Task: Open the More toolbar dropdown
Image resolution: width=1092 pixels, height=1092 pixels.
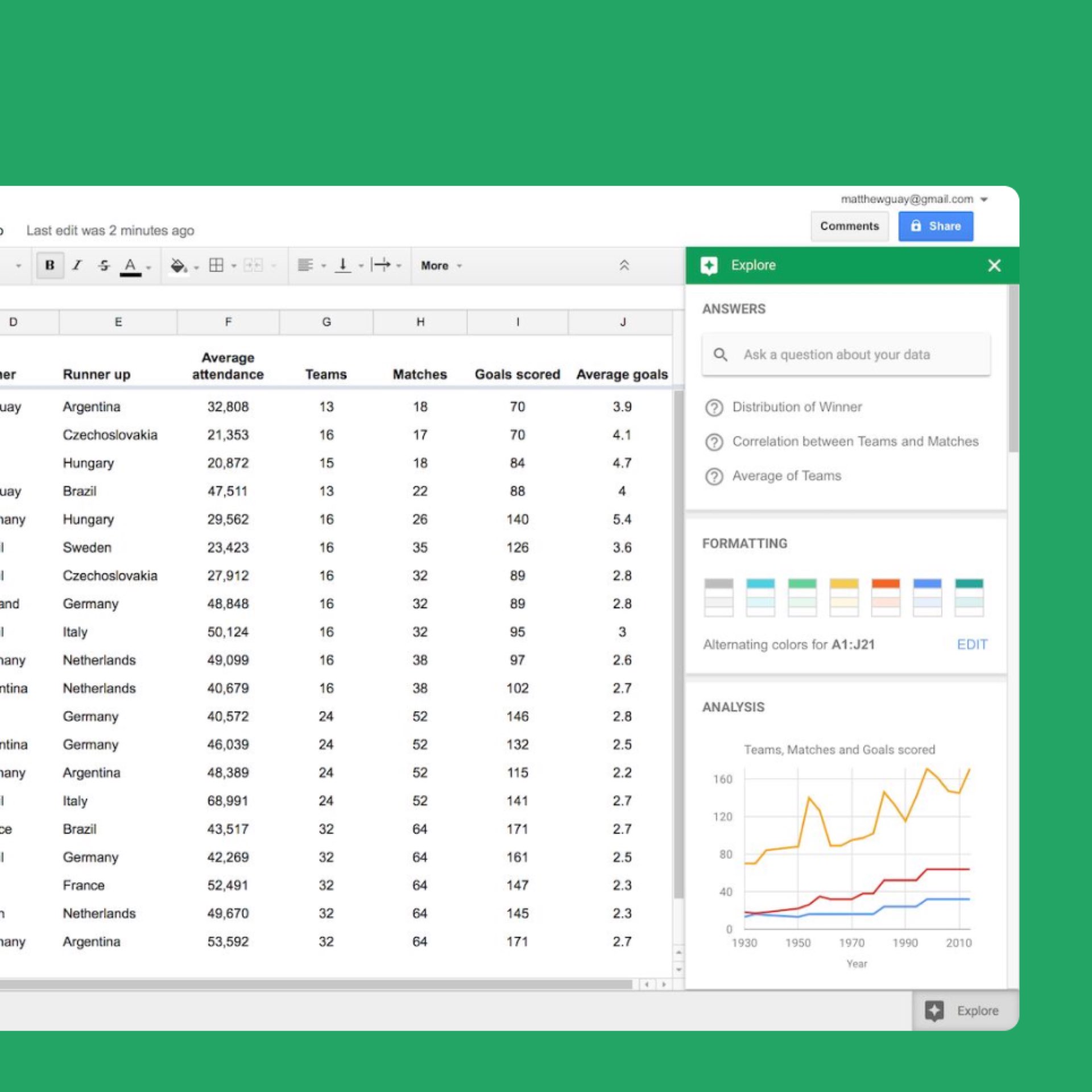Action: tap(438, 265)
